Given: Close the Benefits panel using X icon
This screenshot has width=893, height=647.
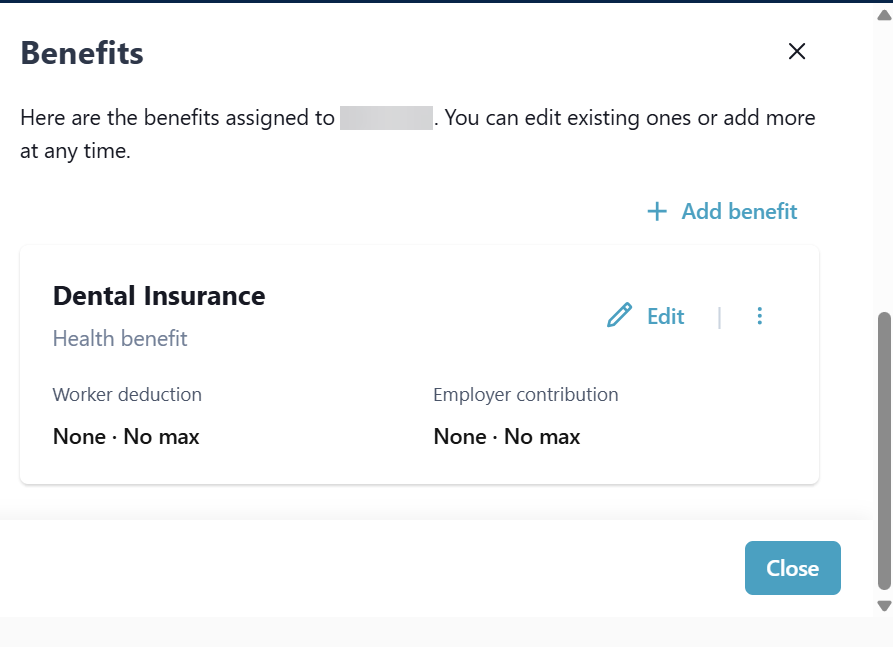Looking at the screenshot, I should coord(797,52).
